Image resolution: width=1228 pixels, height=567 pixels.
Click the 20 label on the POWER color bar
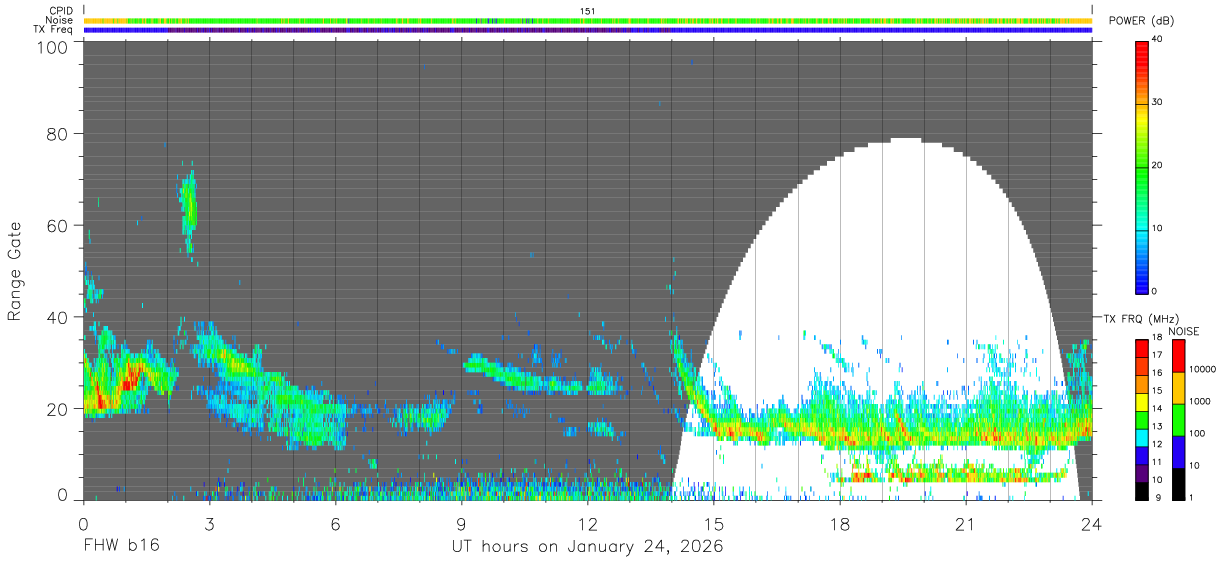click(1157, 165)
